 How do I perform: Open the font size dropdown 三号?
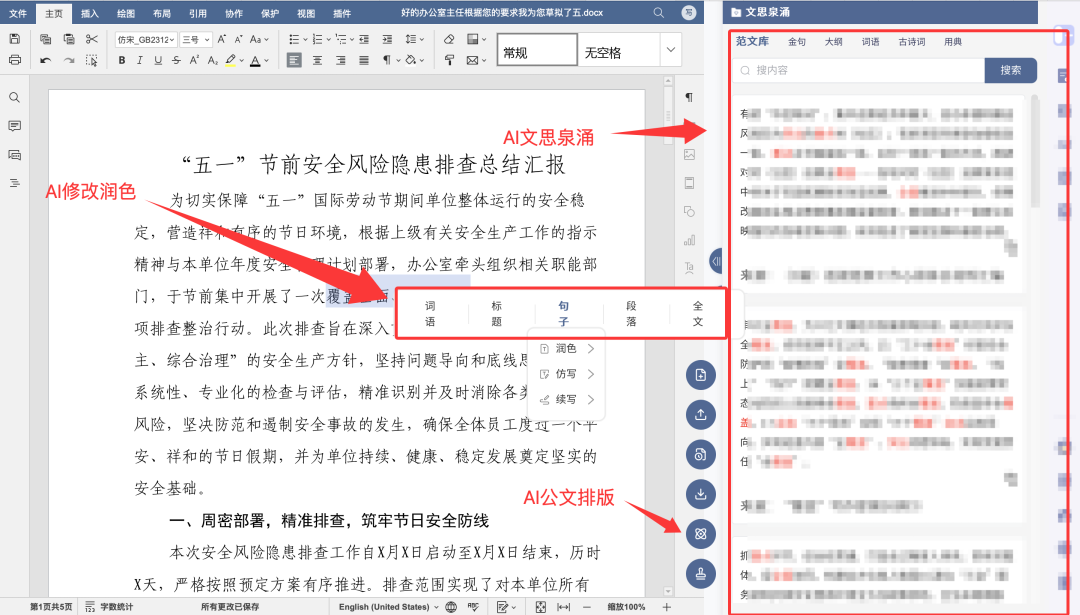tap(194, 39)
